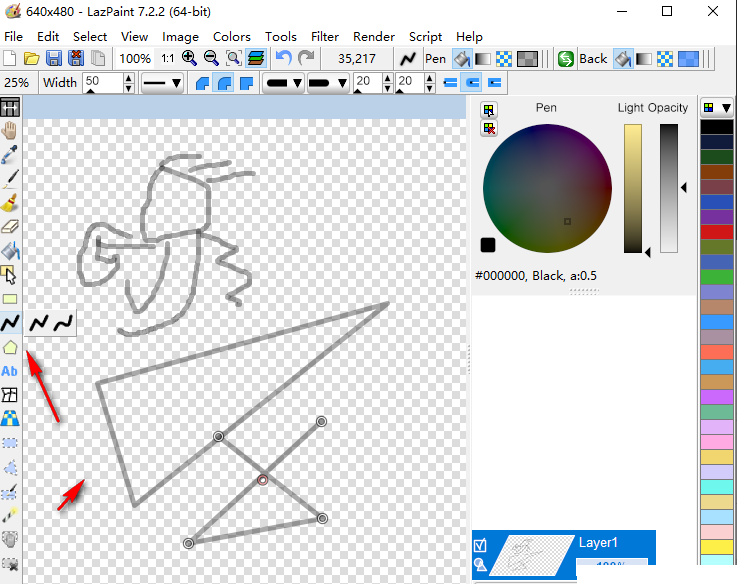Select the Hand pan tool
Image resolution: width=738 pixels, height=584 pixels.
[10, 130]
